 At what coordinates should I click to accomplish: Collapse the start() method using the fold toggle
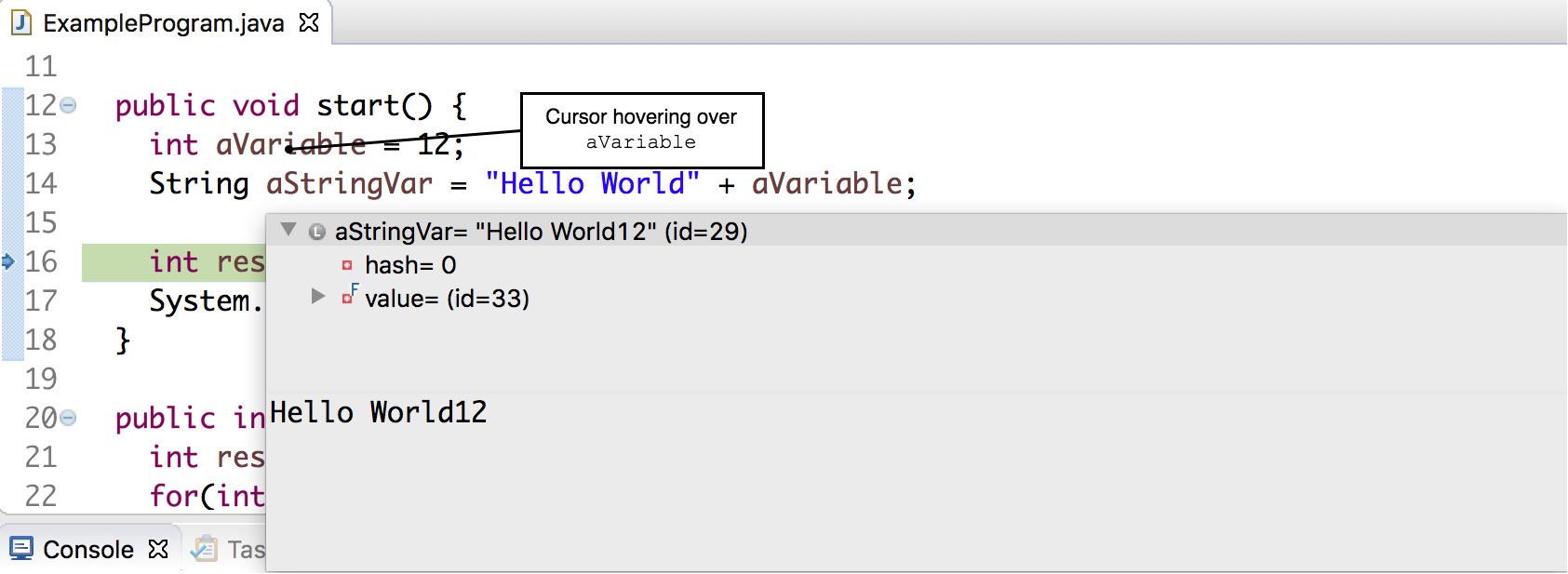point(68,106)
